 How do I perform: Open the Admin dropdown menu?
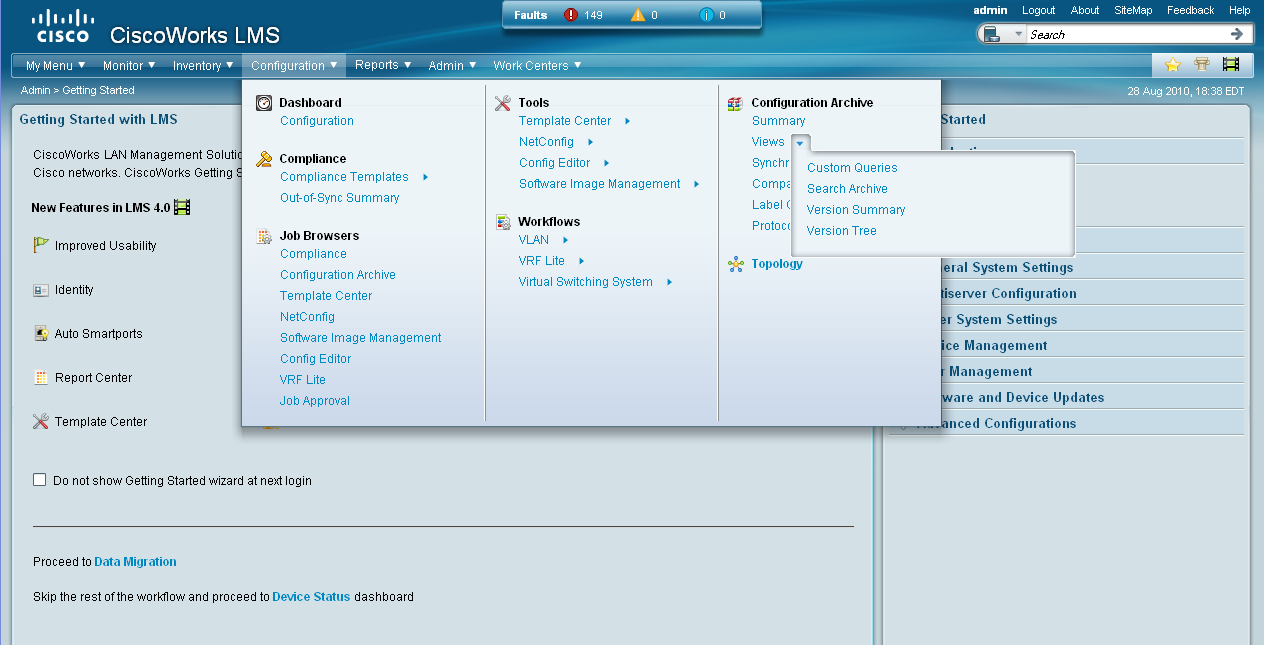452,66
